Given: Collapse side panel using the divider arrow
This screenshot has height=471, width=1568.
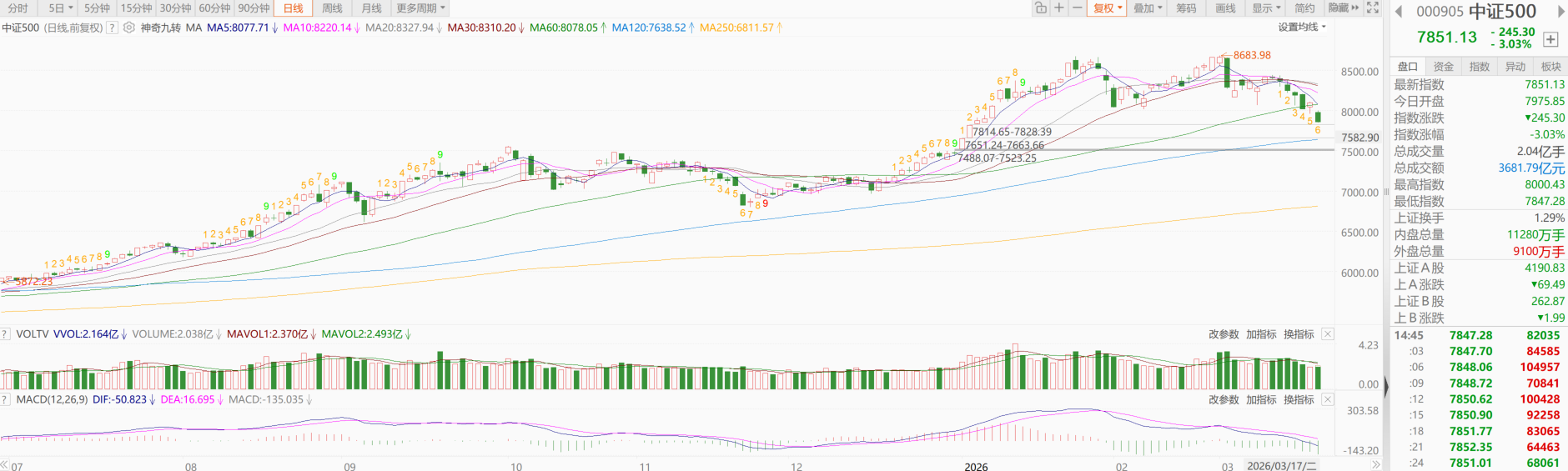Looking at the screenshot, I should coord(1386,386).
